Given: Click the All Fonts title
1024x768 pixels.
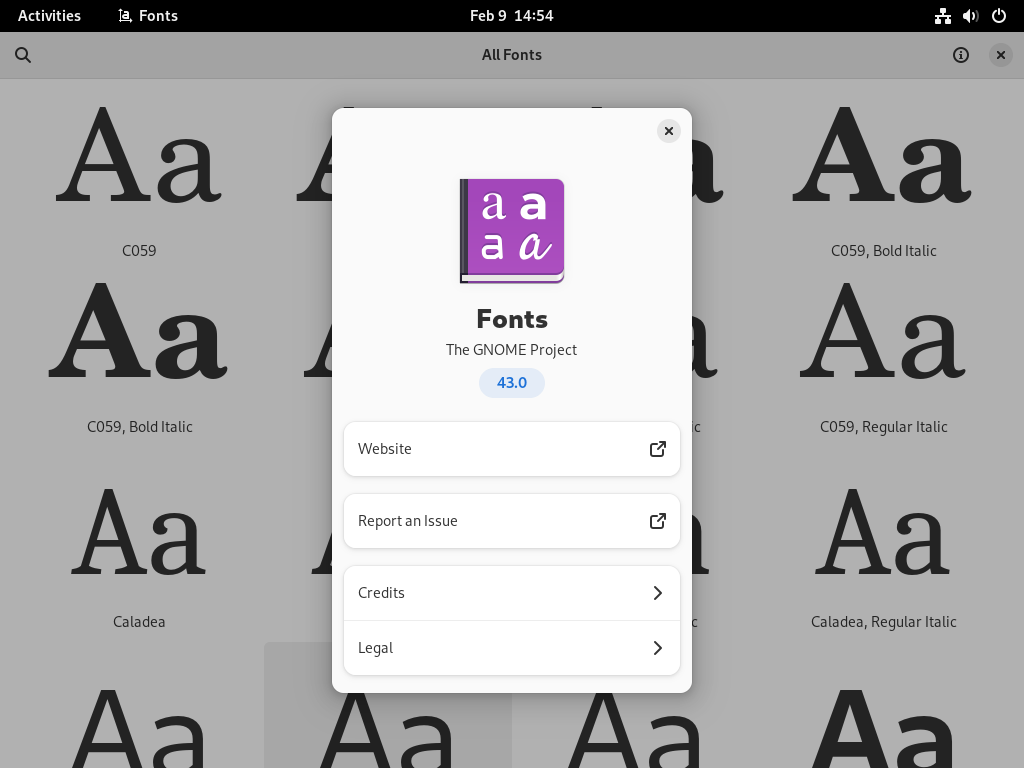Looking at the screenshot, I should 512,55.
